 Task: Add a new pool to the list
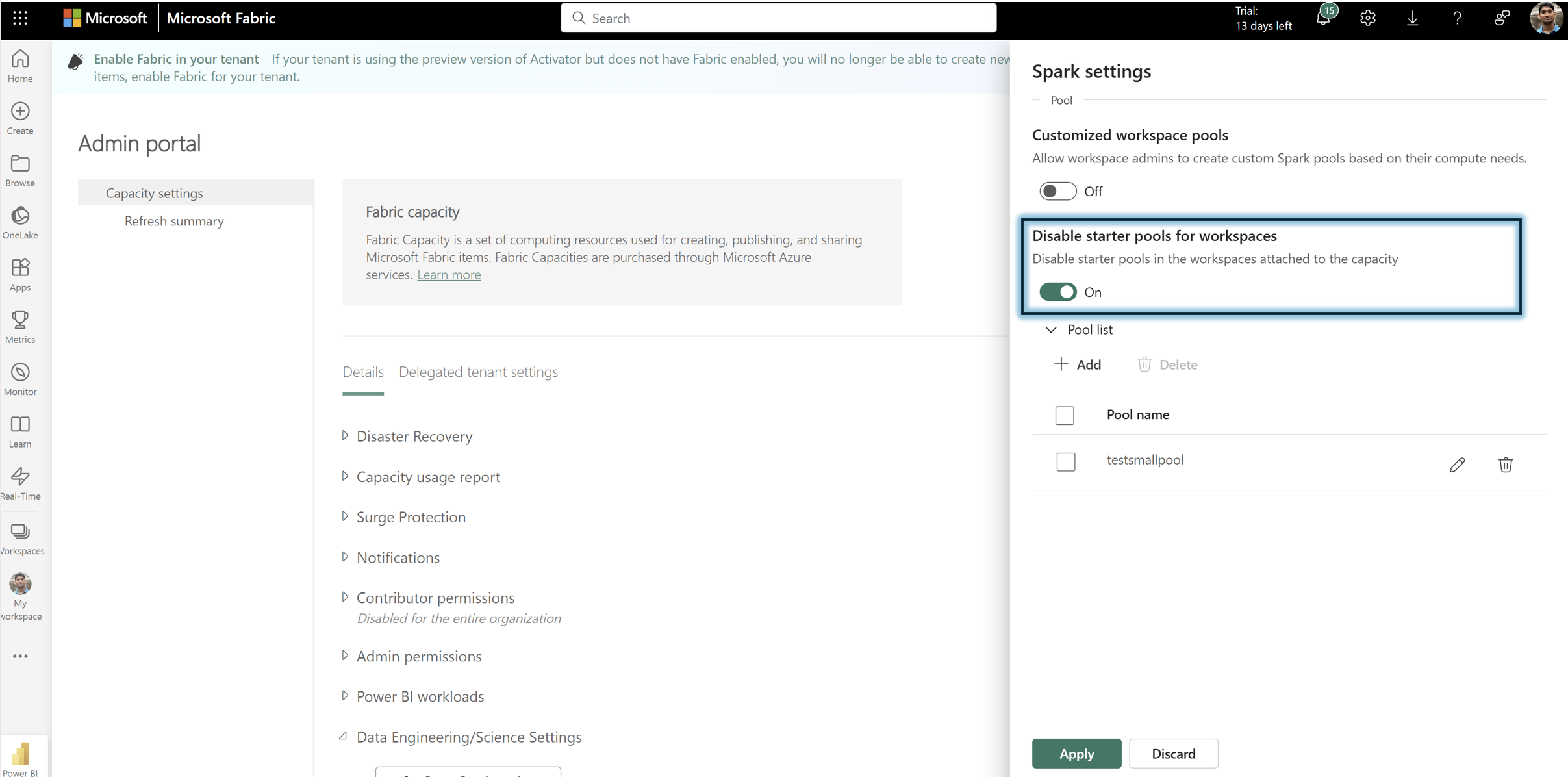[1078, 364]
